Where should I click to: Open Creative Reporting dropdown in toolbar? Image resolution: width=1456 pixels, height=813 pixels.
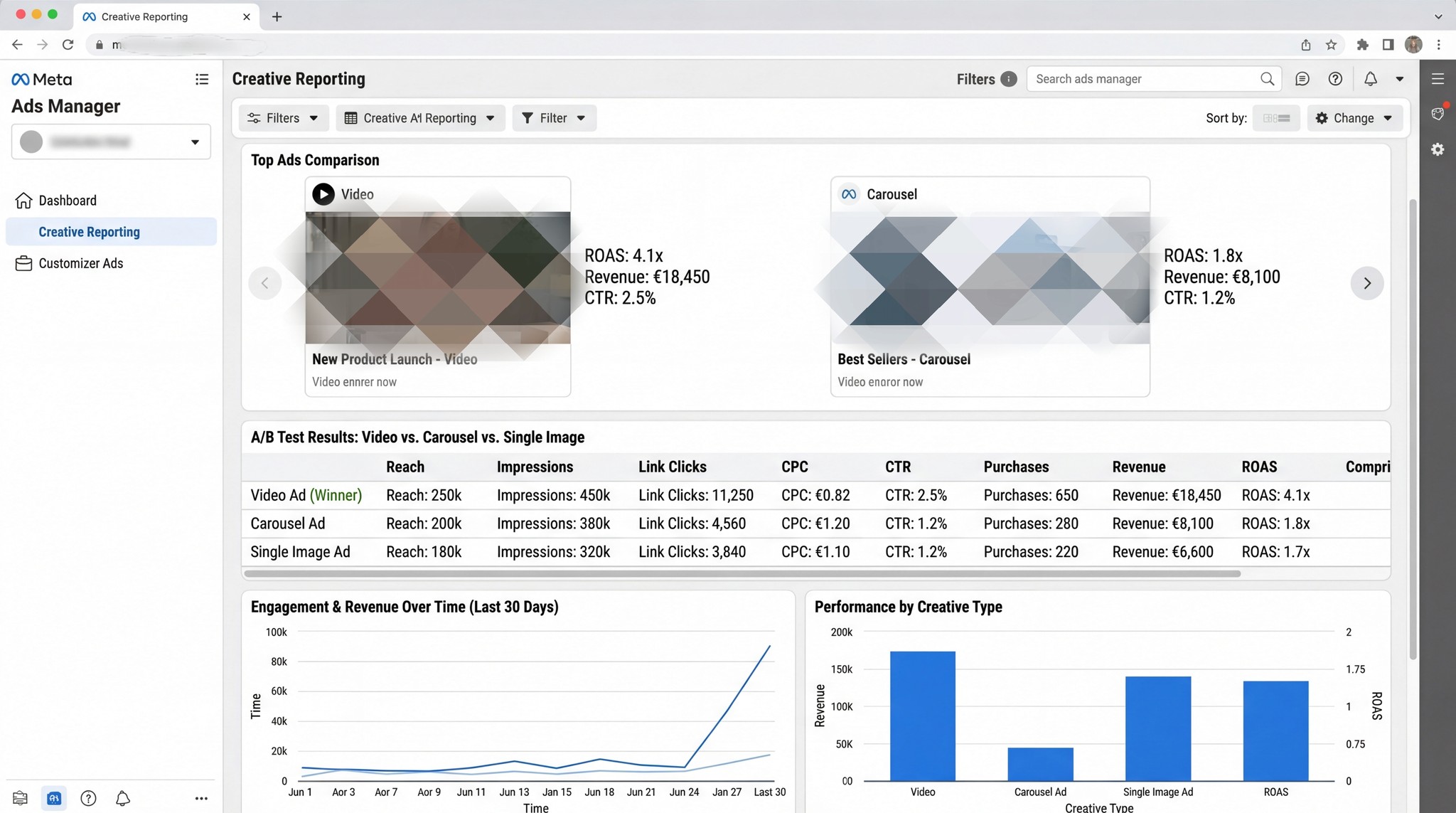click(x=419, y=118)
